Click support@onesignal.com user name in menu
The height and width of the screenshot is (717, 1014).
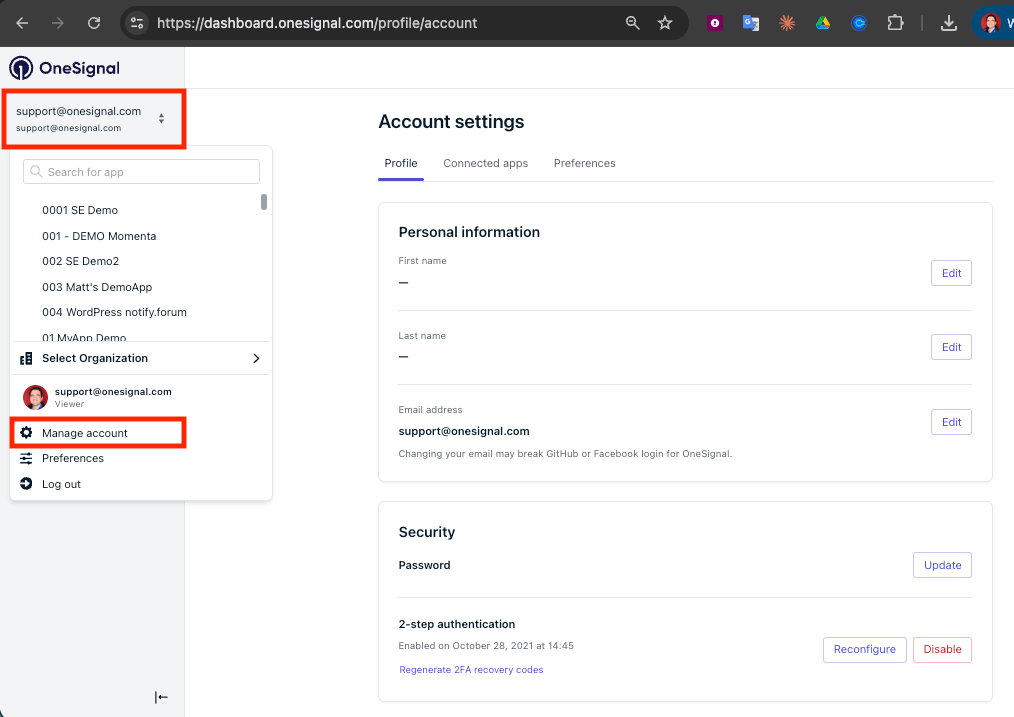(113, 392)
